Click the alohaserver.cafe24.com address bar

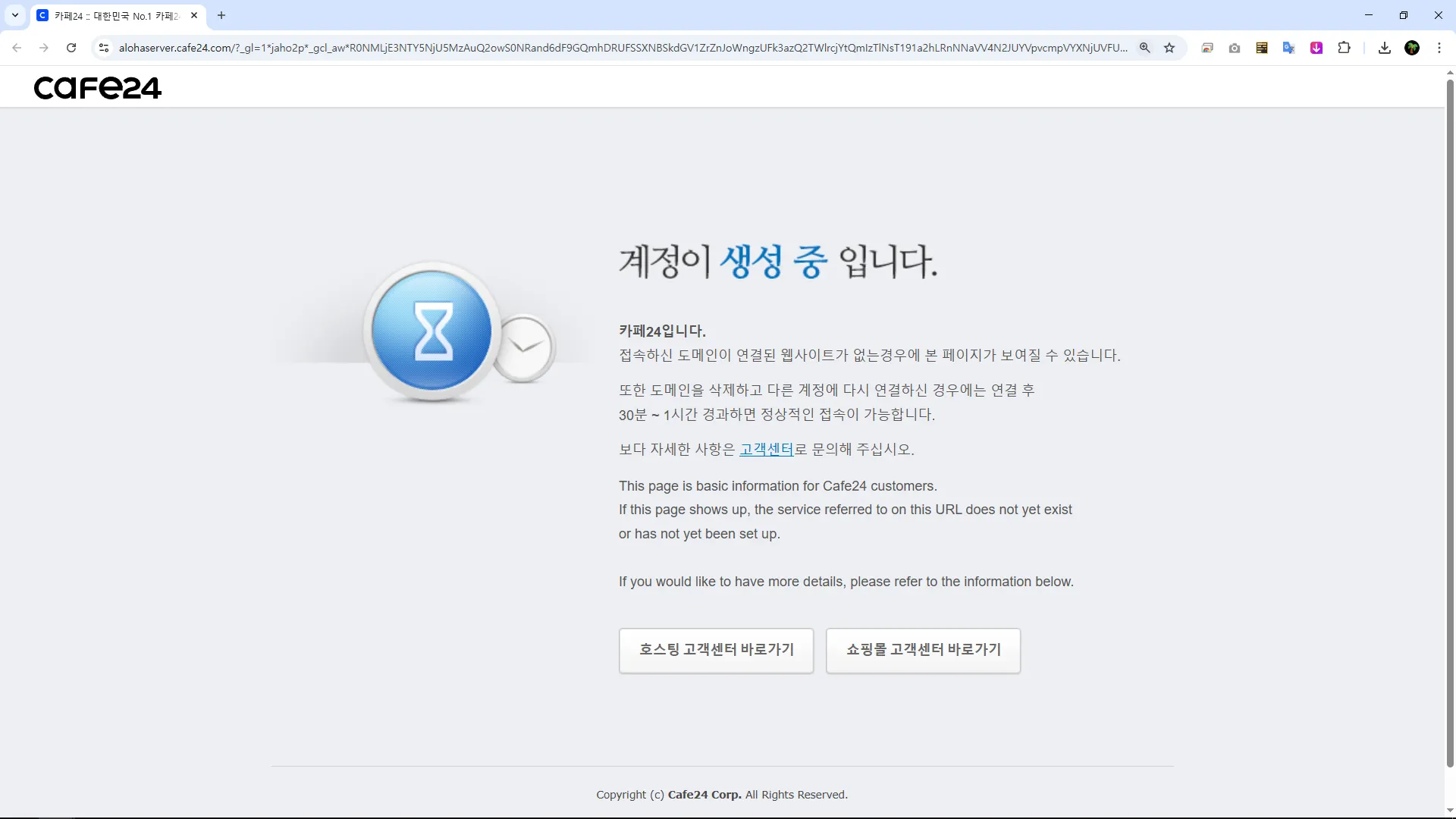point(622,48)
